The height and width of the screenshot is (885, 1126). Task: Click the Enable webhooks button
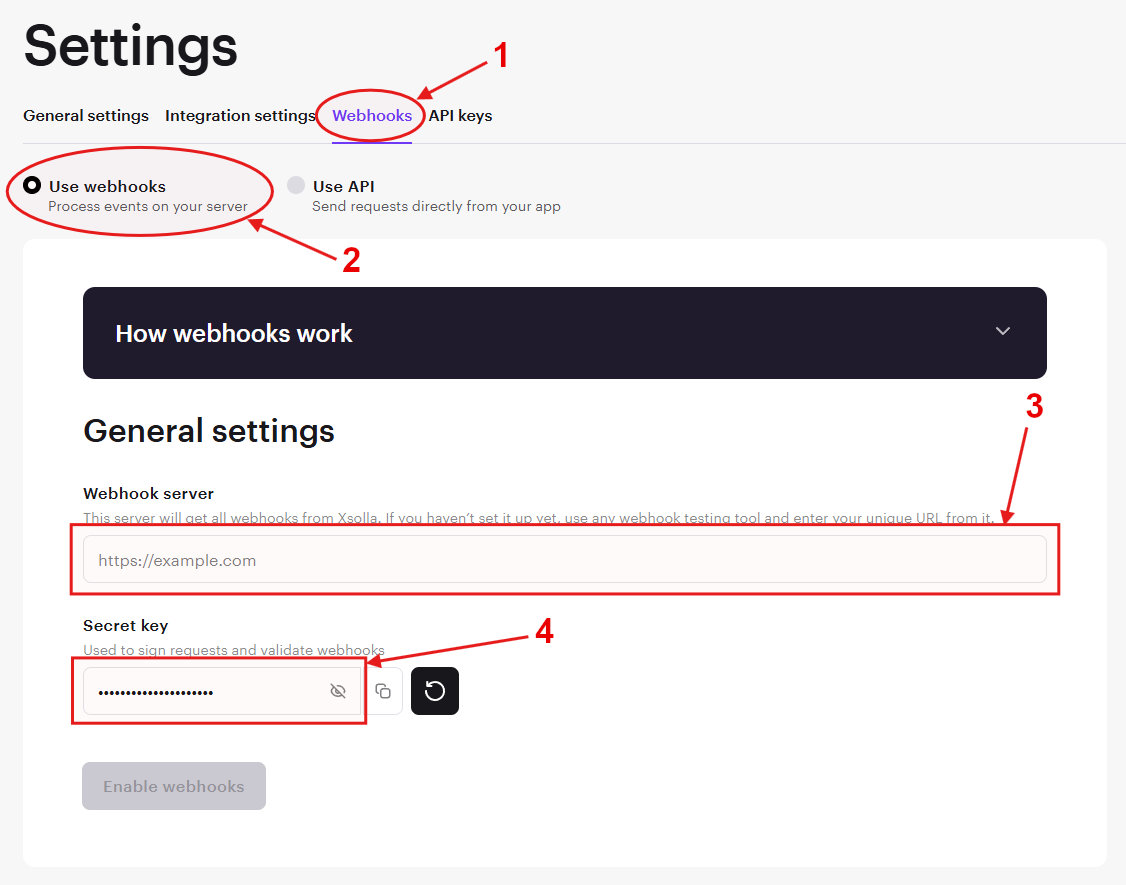[x=173, y=786]
